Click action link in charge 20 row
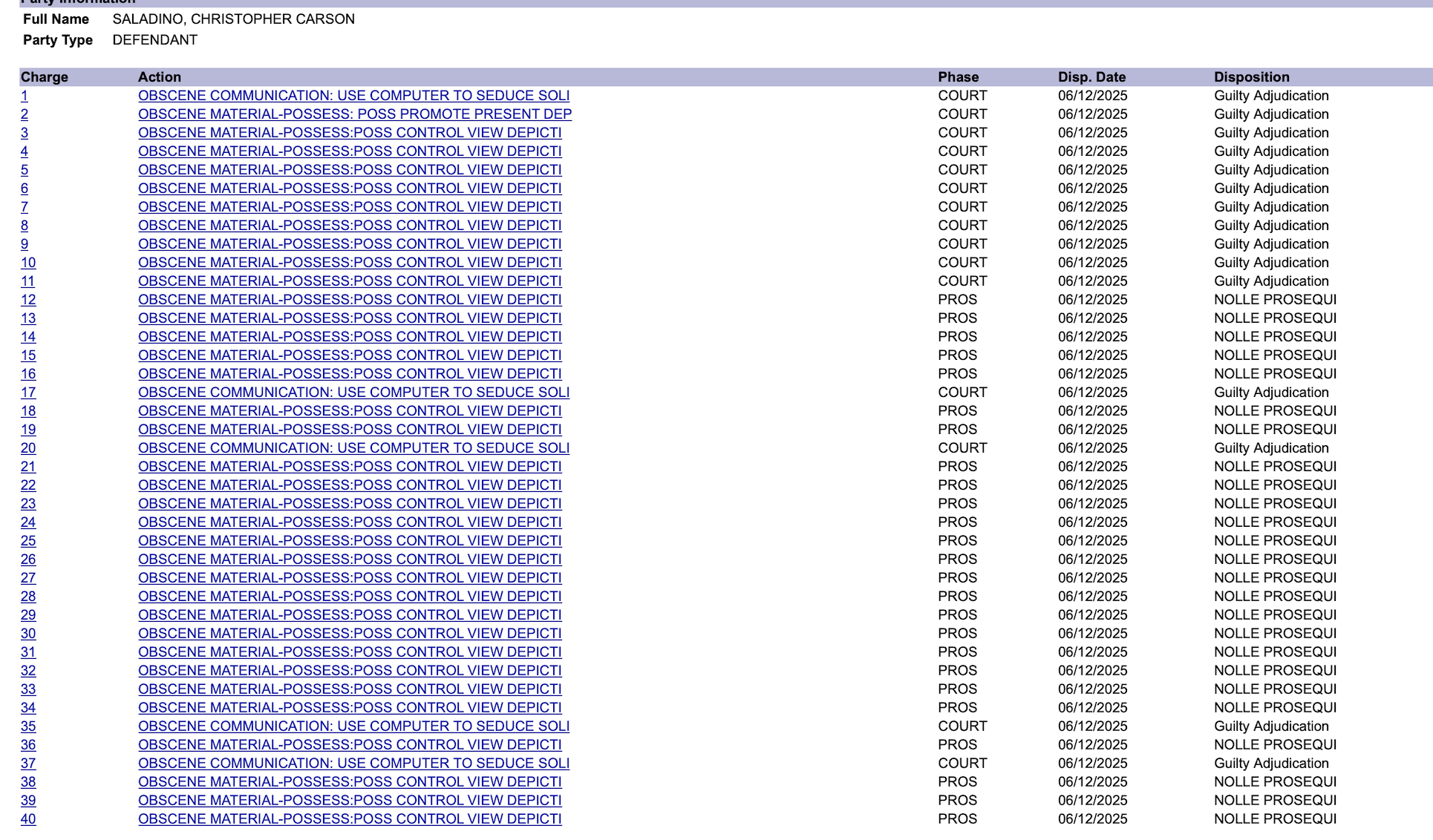 pyautogui.click(x=353, y=448)
